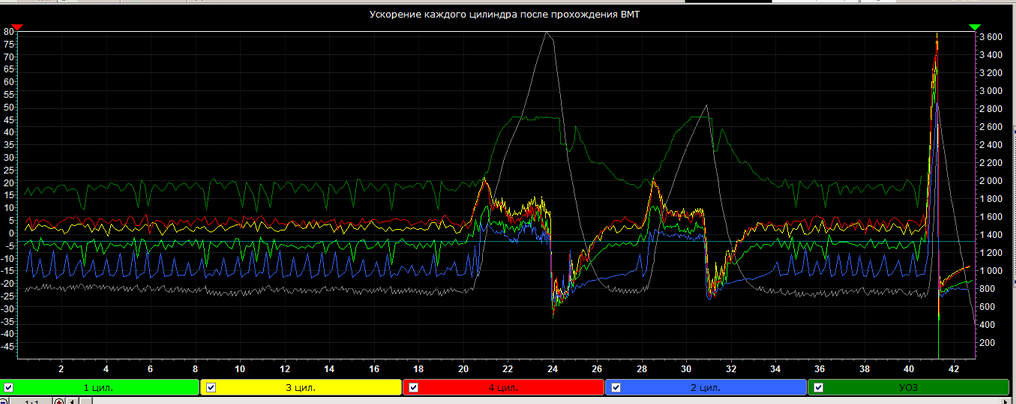Disable the УОЗ trace checkbox
1016x404 pixels.
pos(818,388)
